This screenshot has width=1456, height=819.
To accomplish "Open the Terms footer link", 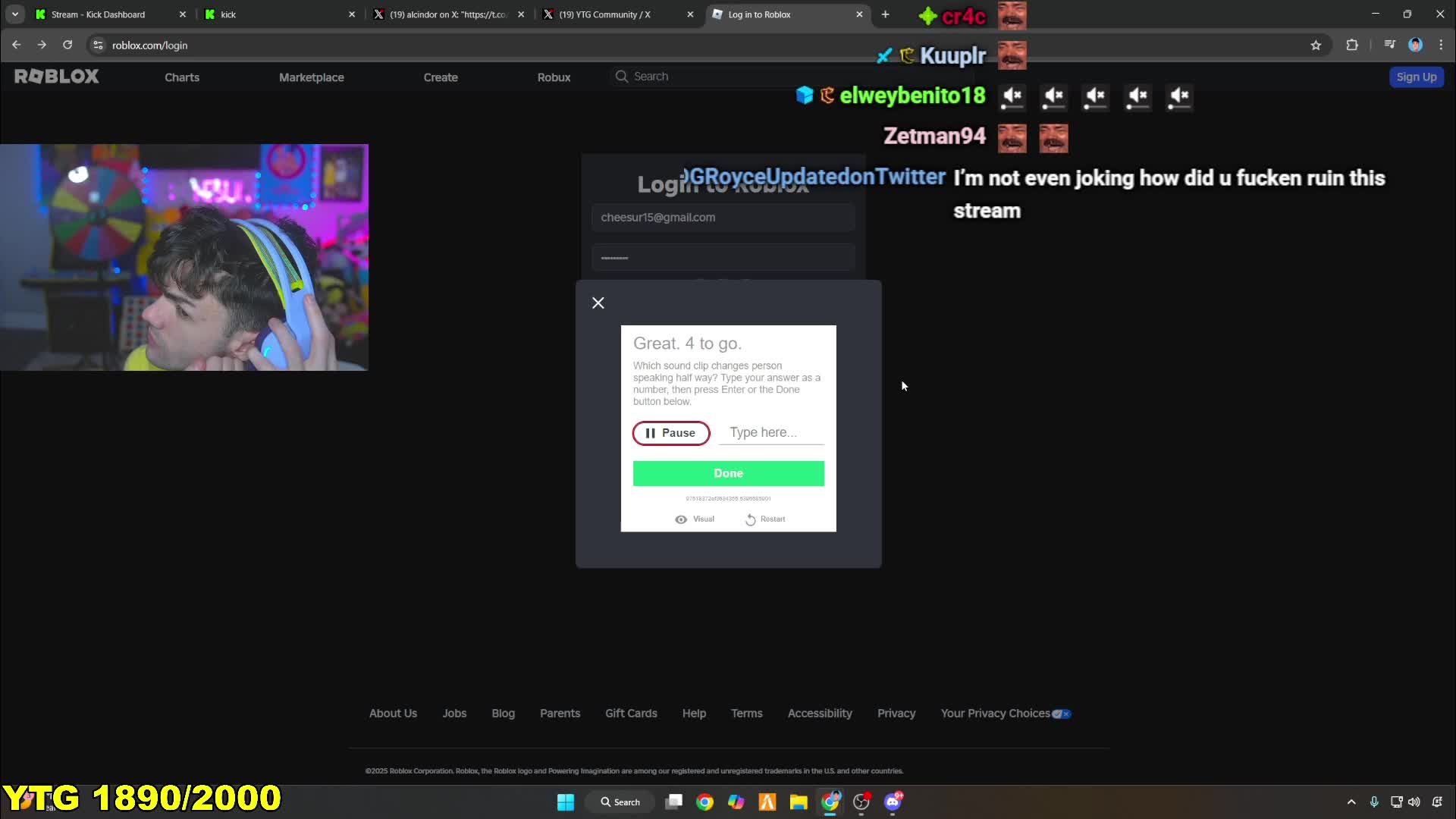I will click(x=747, y=714).
